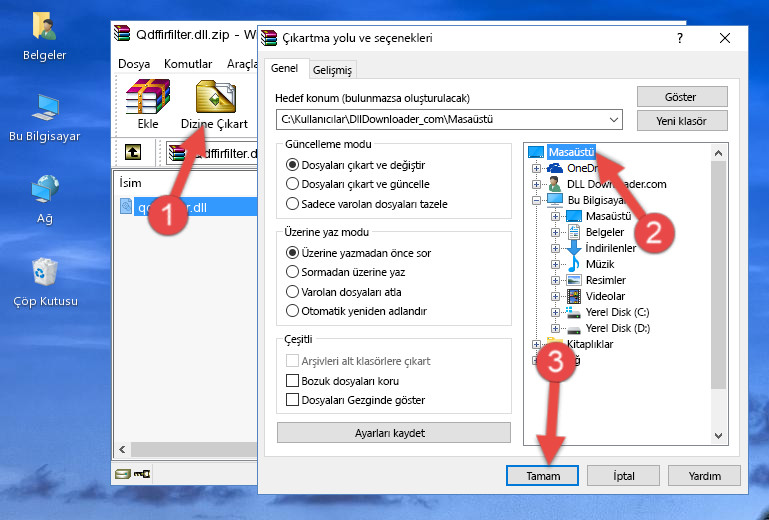The image size is (769, 520).
Task: Select 'Dosyaları çıkart ve değiştir' option
Action: [x=292, y=165]
